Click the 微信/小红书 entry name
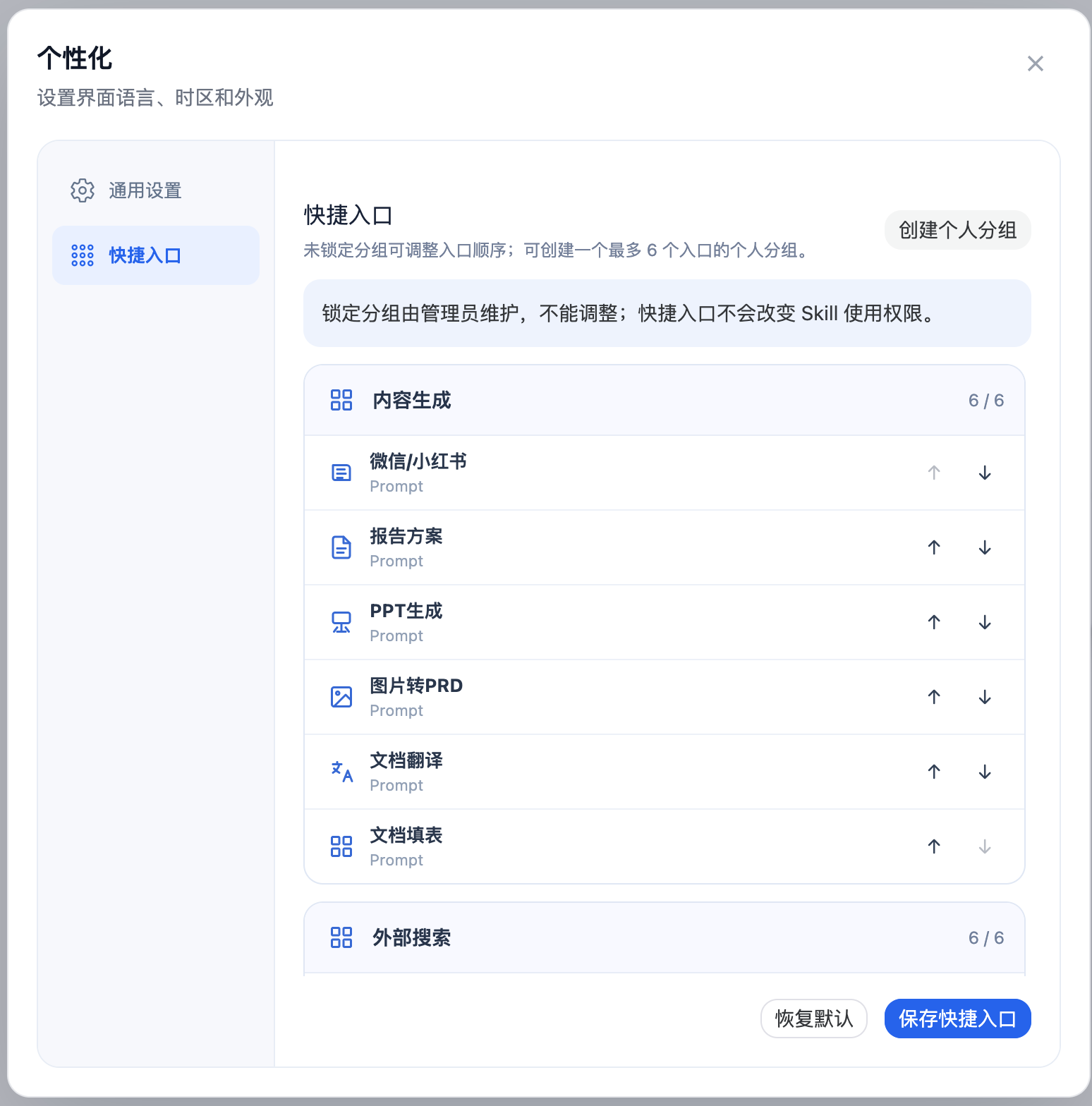The width and height of the screenshot is (1092, 1106). 418,461
